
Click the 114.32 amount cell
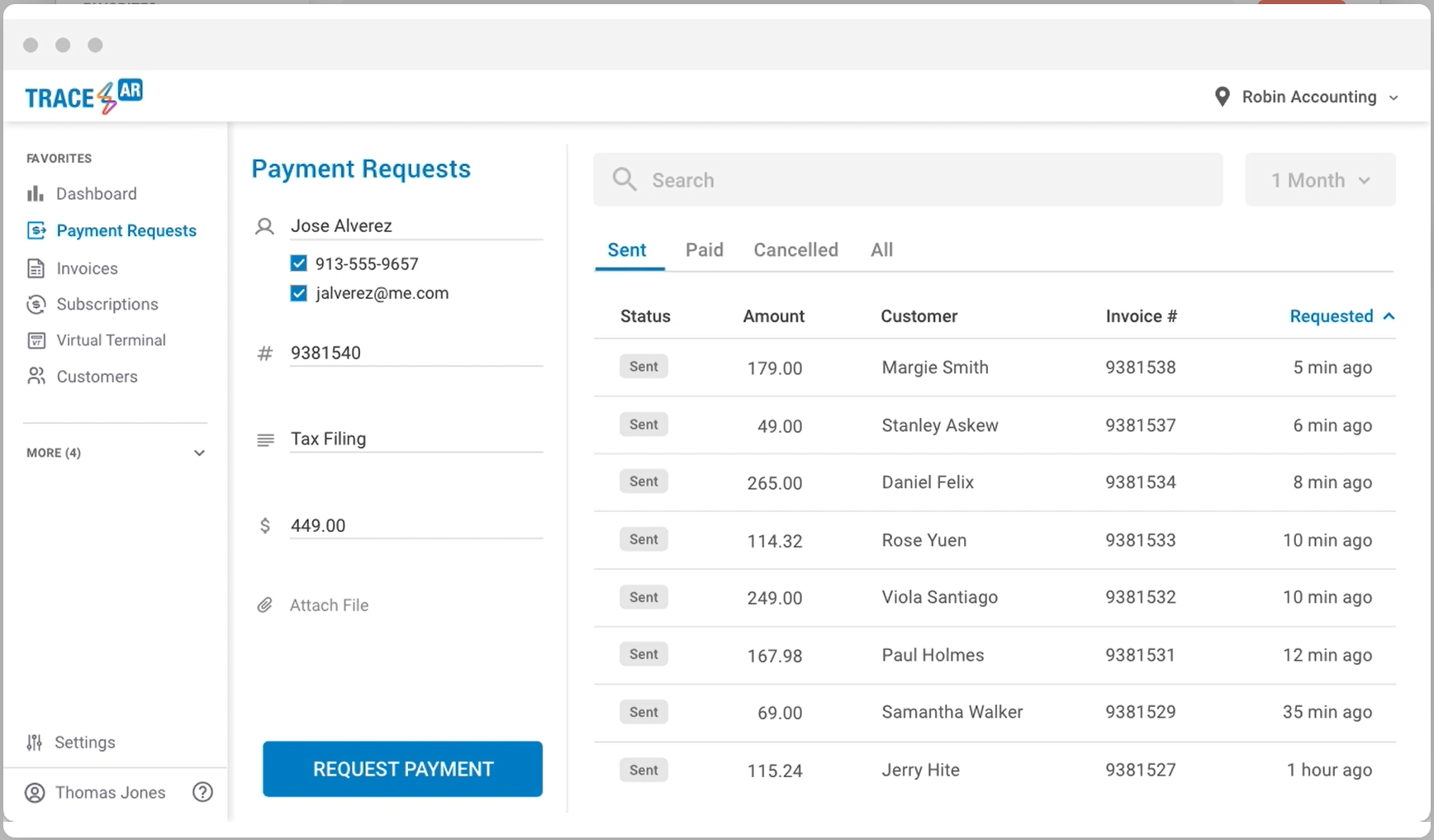(x=774, y=541)
